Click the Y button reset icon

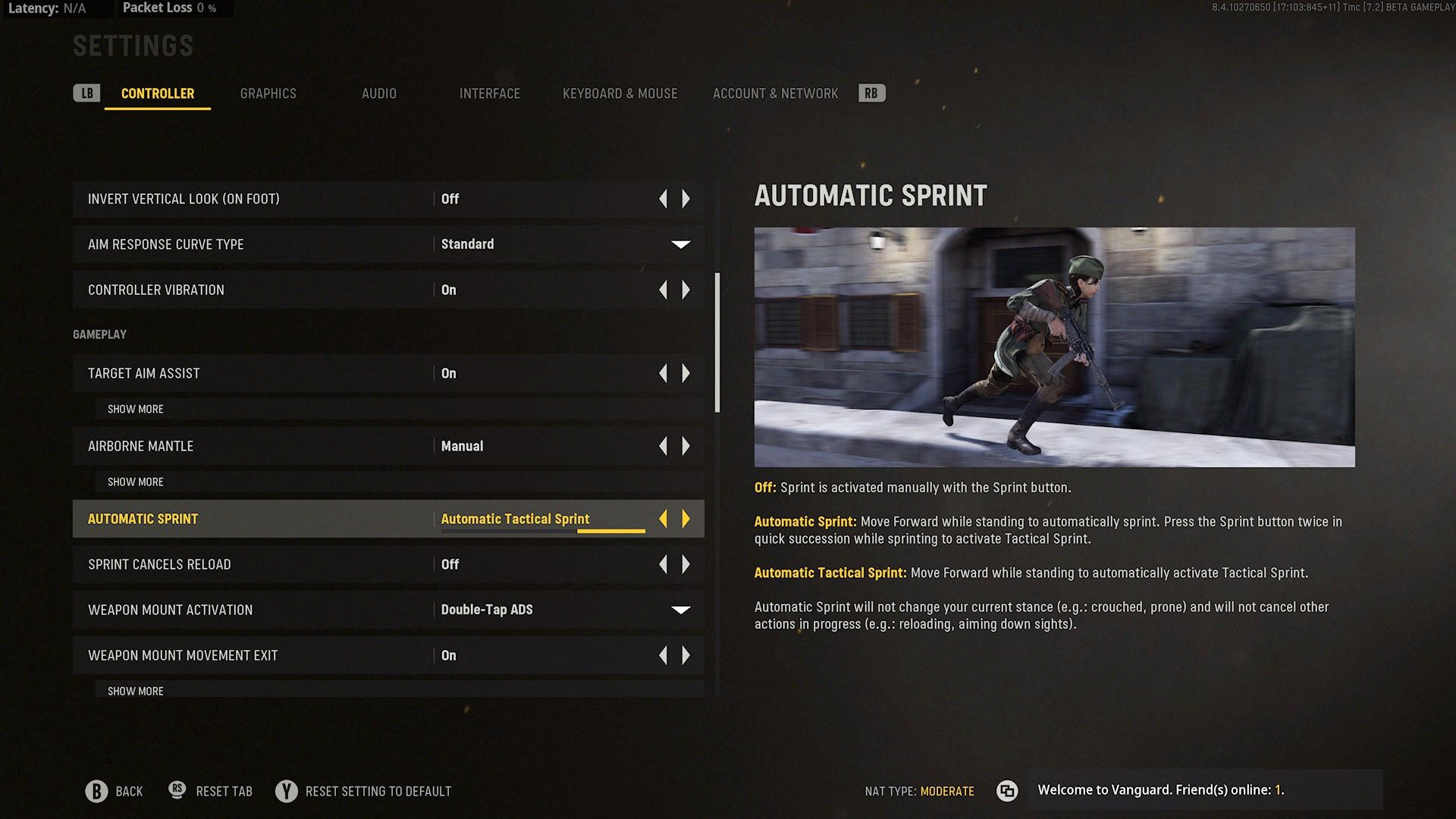pos(286,791)
